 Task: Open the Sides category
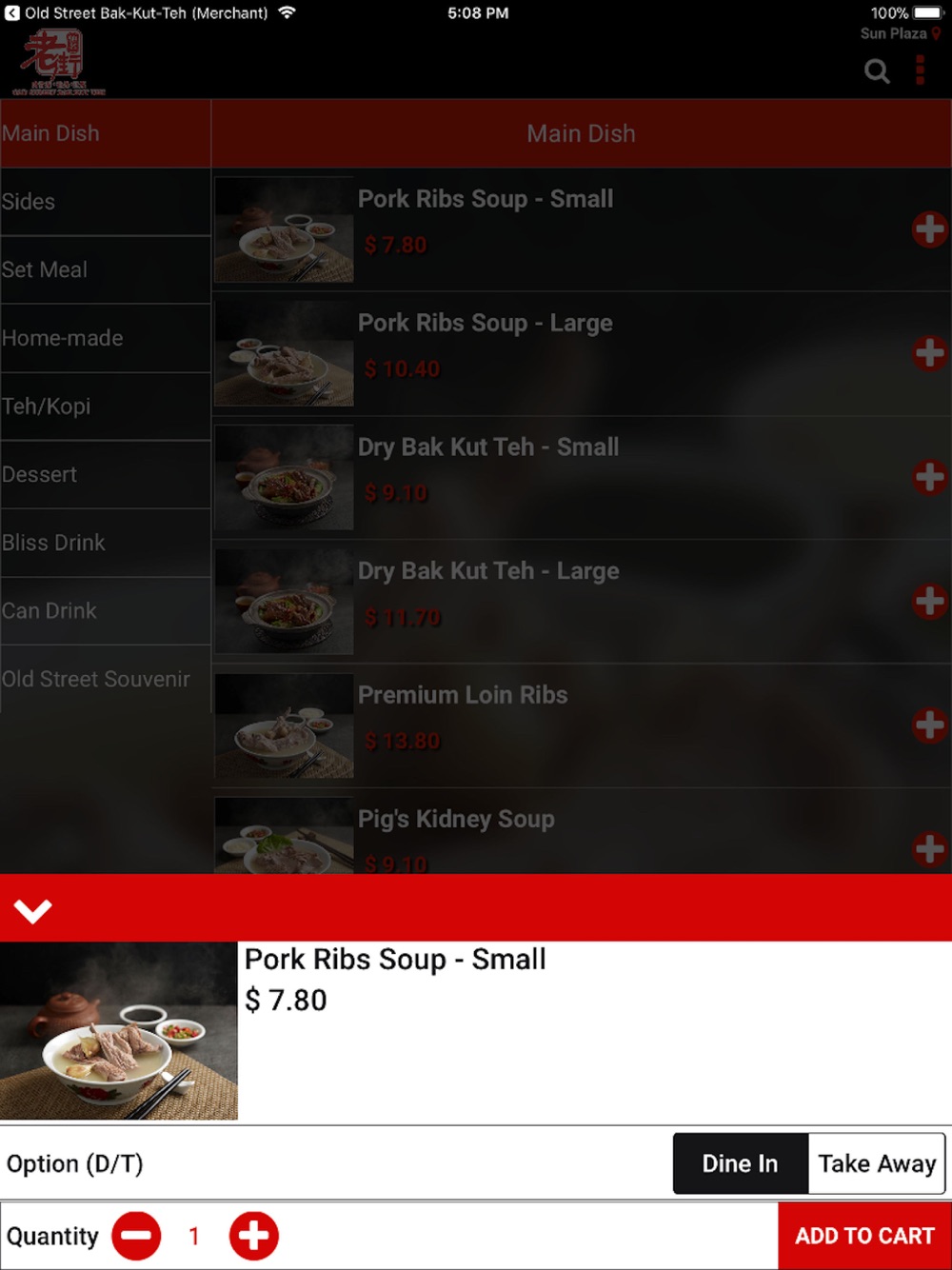tap(106, 202)
